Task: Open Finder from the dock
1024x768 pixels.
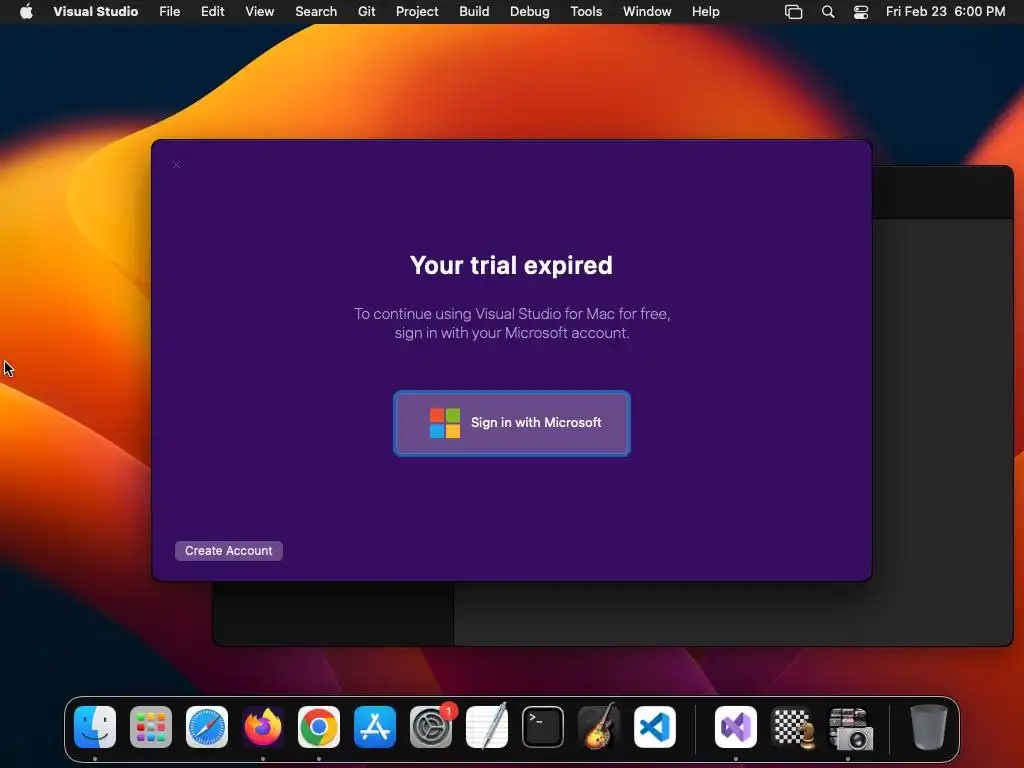Action: [x=95, y=727]
